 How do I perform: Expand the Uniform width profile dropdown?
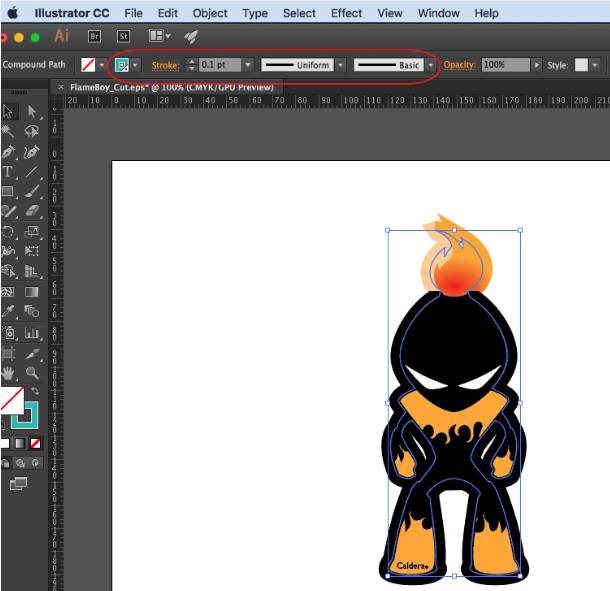[340, 65]
